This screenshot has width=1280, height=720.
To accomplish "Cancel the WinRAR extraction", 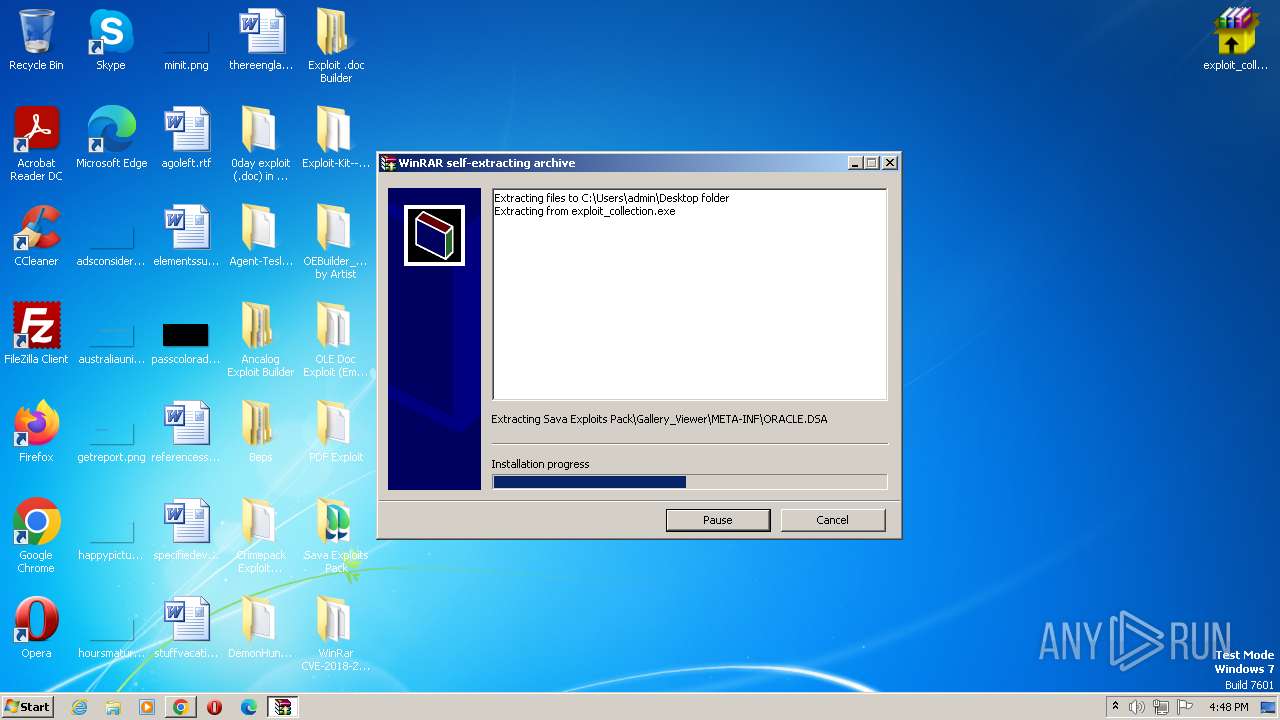I will tap(832, 520).
